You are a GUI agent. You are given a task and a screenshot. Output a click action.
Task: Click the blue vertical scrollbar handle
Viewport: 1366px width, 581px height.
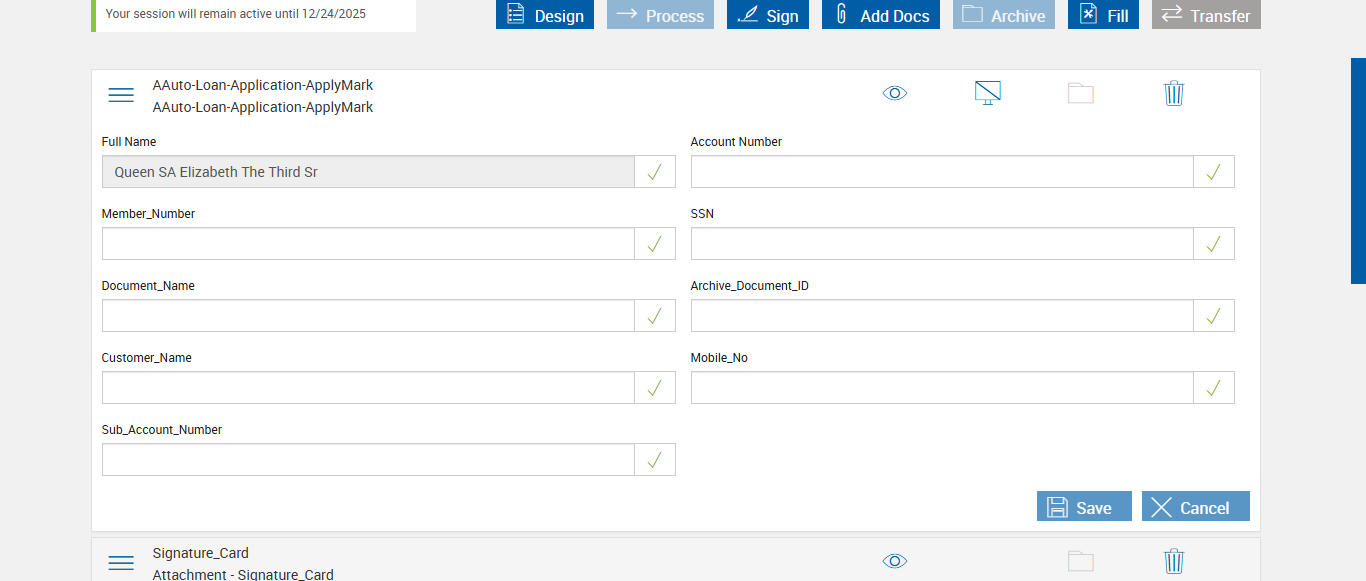pos(1358,170)
